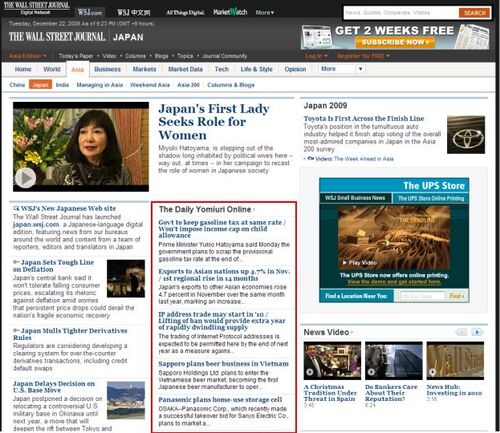
Task: Play the News Hub Investing video
Action: pos(455,360)
